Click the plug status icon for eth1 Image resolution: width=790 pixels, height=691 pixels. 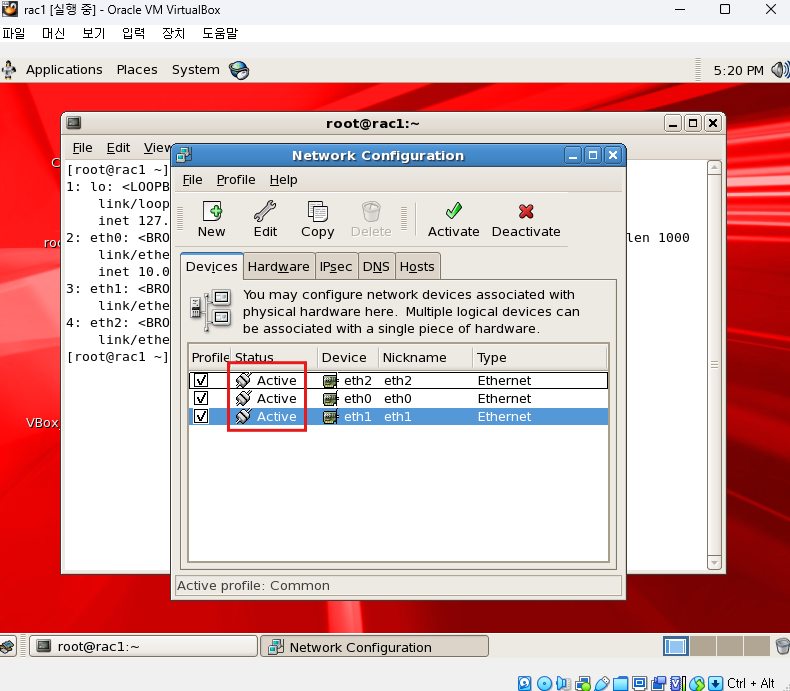pos(243,417)
